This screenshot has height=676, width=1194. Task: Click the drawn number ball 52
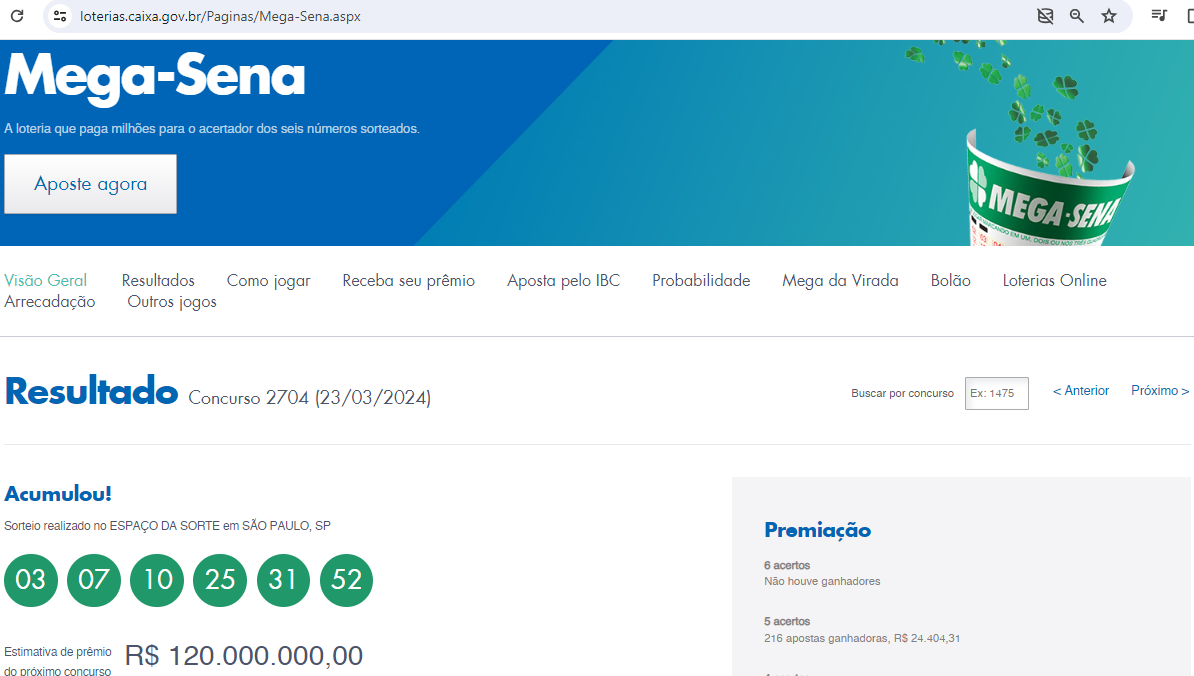point(346,580)
